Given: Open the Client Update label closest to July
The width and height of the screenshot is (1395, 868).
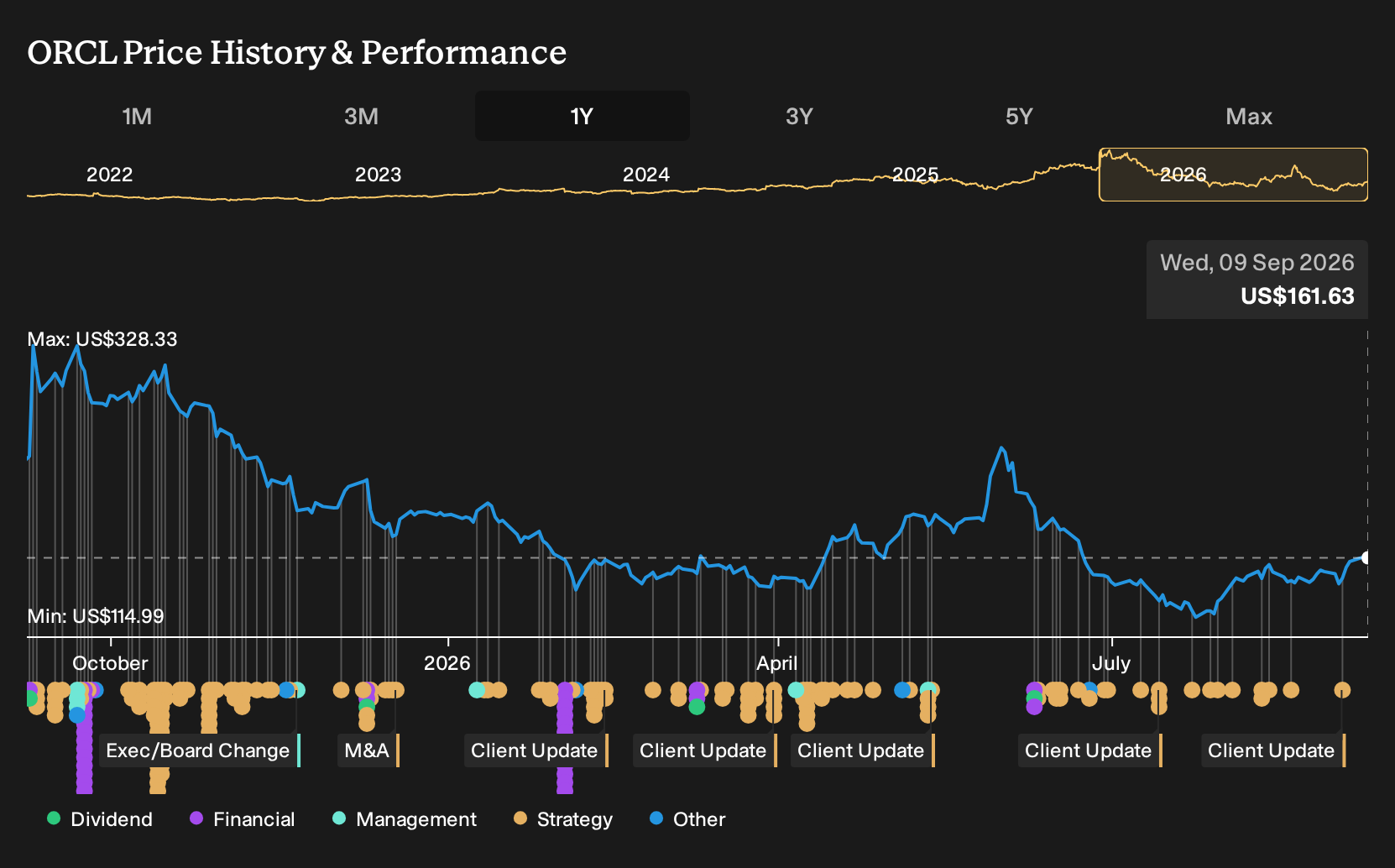Looking at the screenshot, I should (1090, 750).
